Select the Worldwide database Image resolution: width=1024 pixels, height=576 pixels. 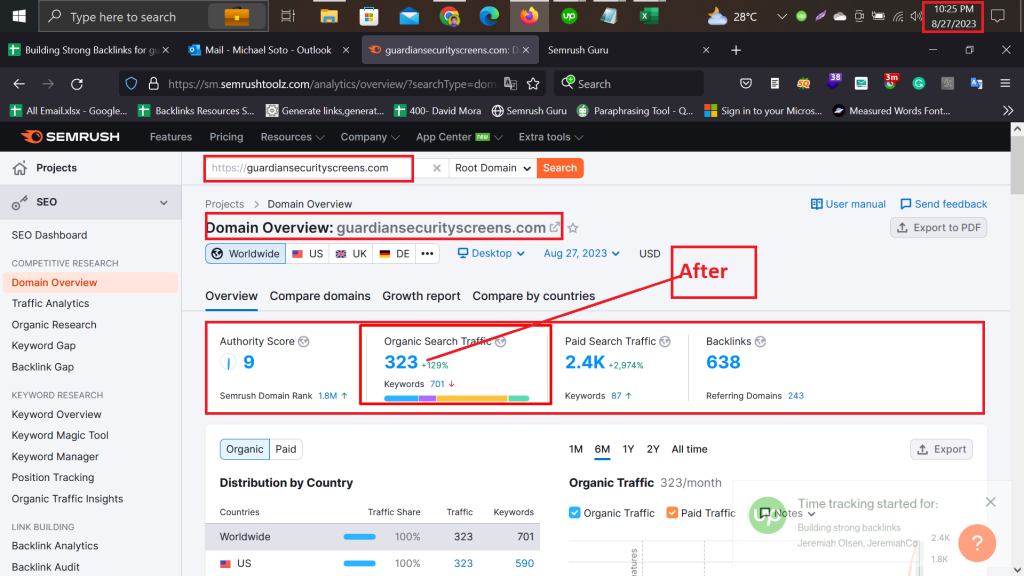(246, 253)
